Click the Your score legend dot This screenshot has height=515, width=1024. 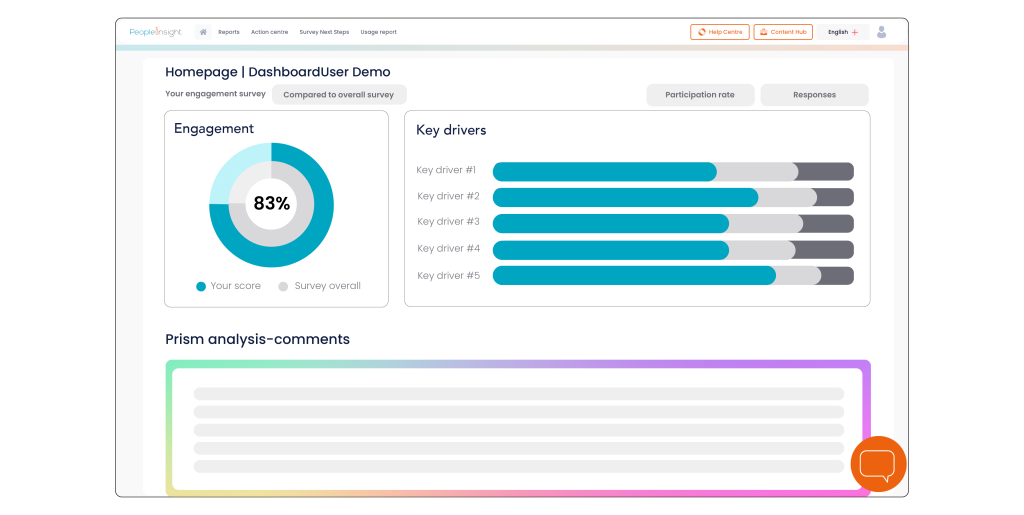pos(201,287)
